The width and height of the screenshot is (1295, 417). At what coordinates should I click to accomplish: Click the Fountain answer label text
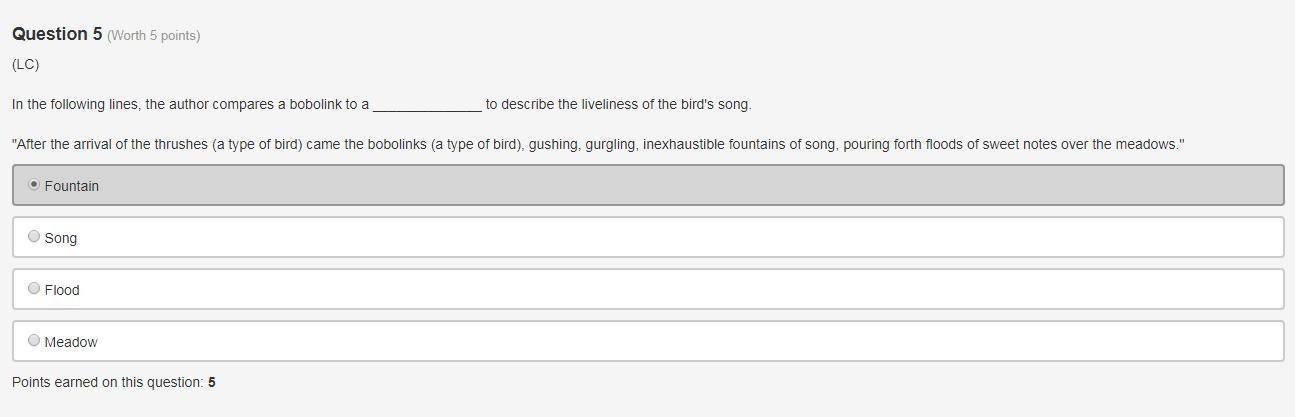(72, 186)
